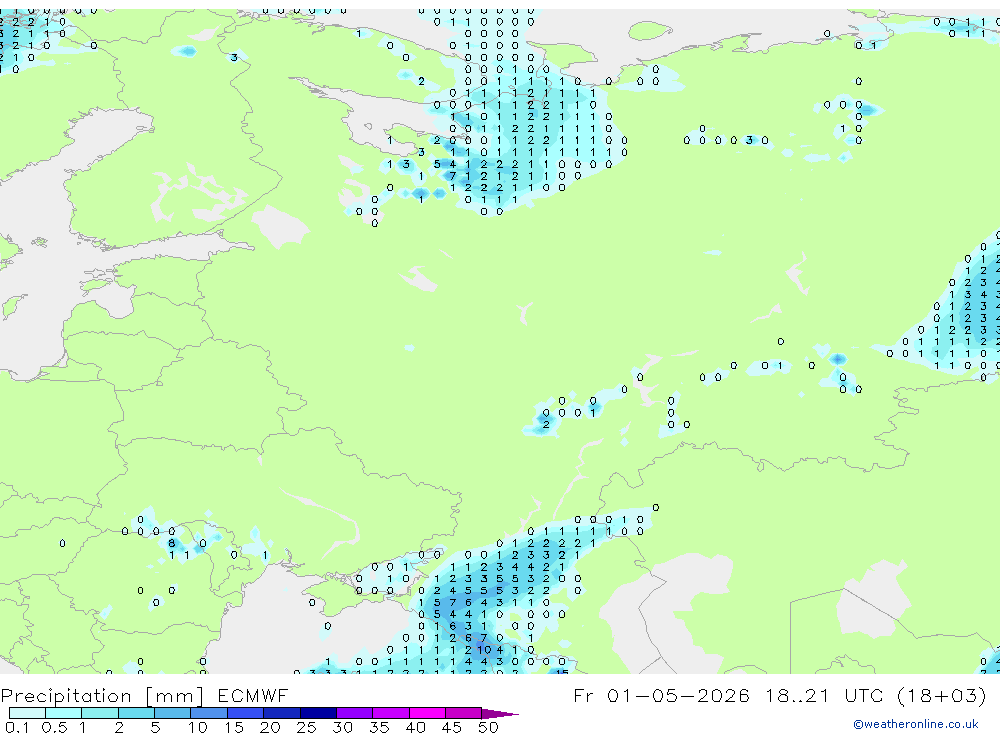Click the '20' legend scale label
The image size is (1000, 733).
pyautogui.click(x=270, y=727)
